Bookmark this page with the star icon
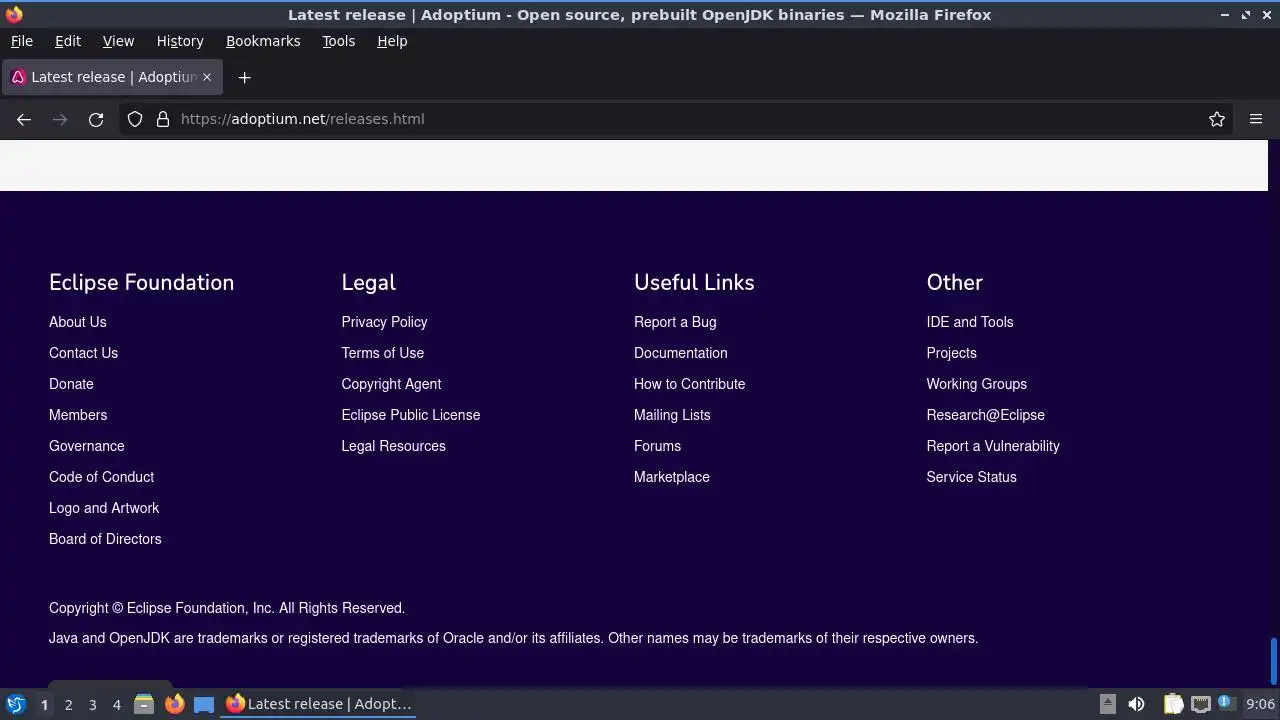 [1217, 119]
